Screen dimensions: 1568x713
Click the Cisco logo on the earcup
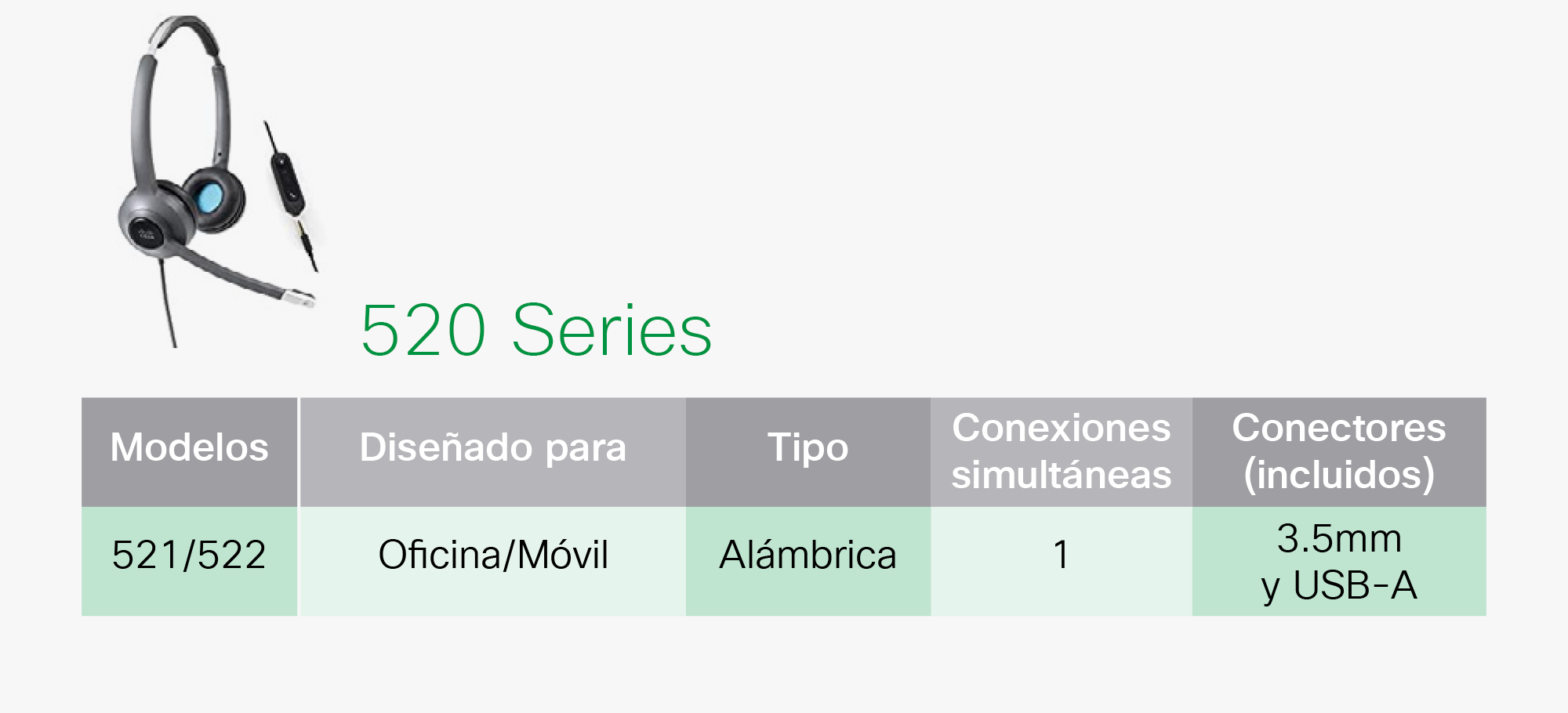pyautogui.click(x=147, y=233)
